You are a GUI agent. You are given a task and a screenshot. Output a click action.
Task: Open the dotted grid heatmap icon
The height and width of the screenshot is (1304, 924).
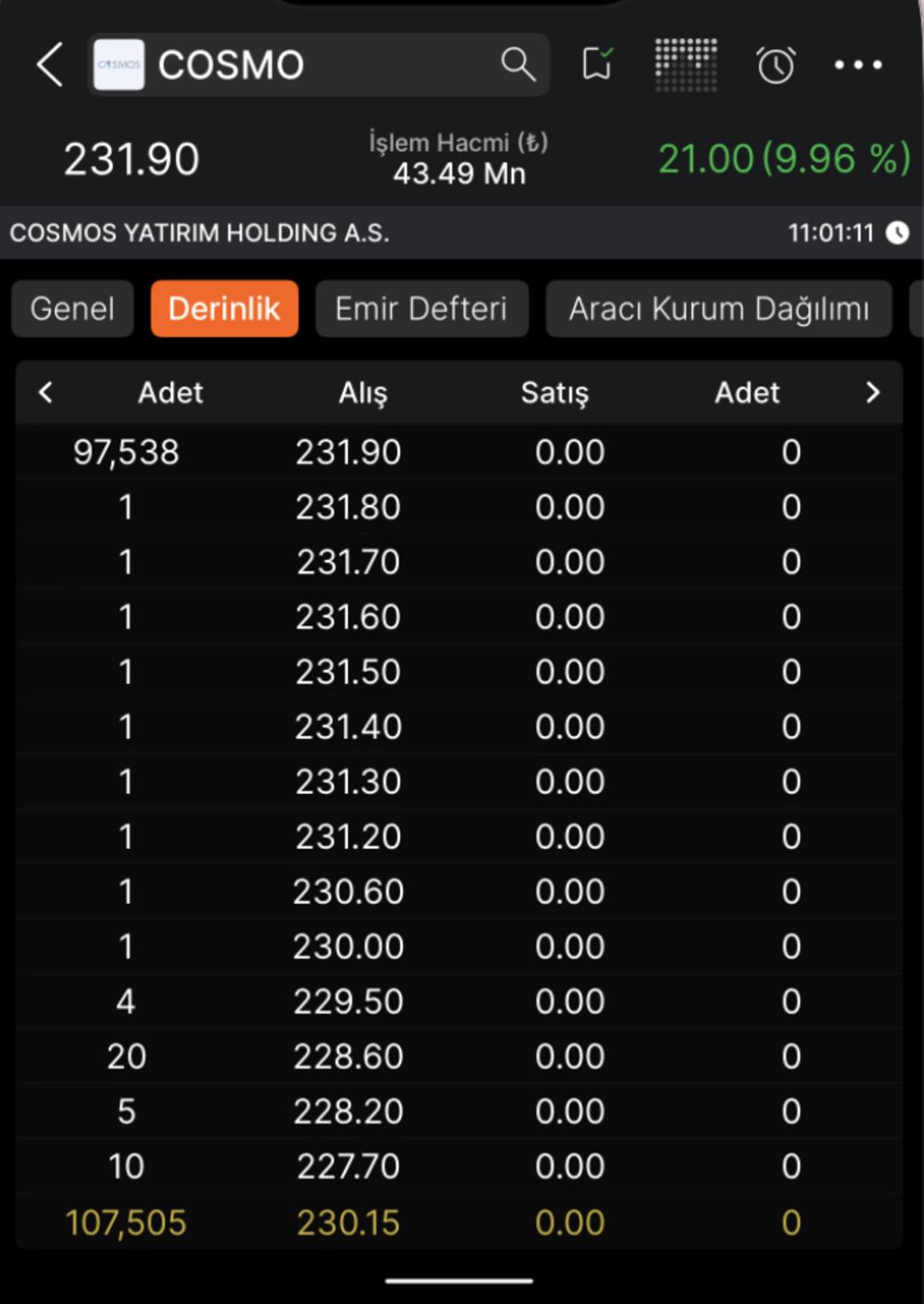pos(685,65)
